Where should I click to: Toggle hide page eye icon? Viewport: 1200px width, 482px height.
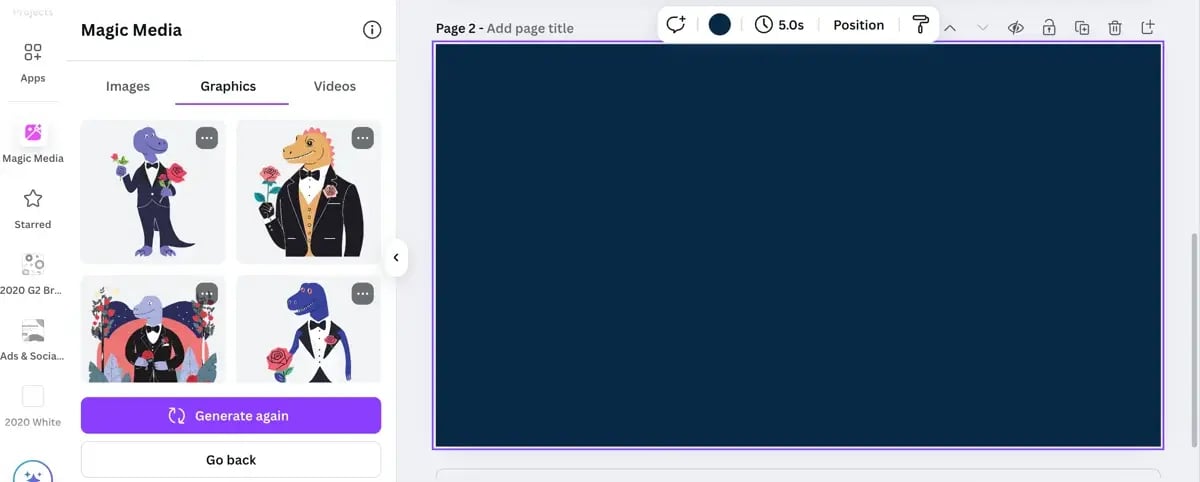pos(1015,28)
